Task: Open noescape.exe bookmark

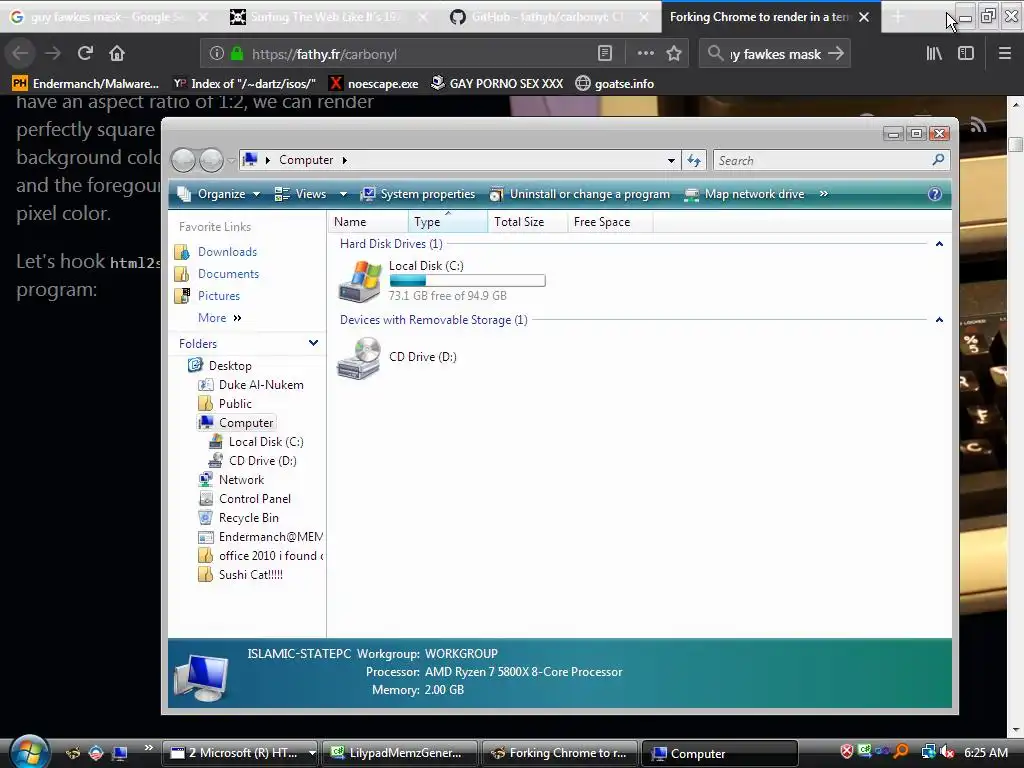Action: [x=374, y=84]
